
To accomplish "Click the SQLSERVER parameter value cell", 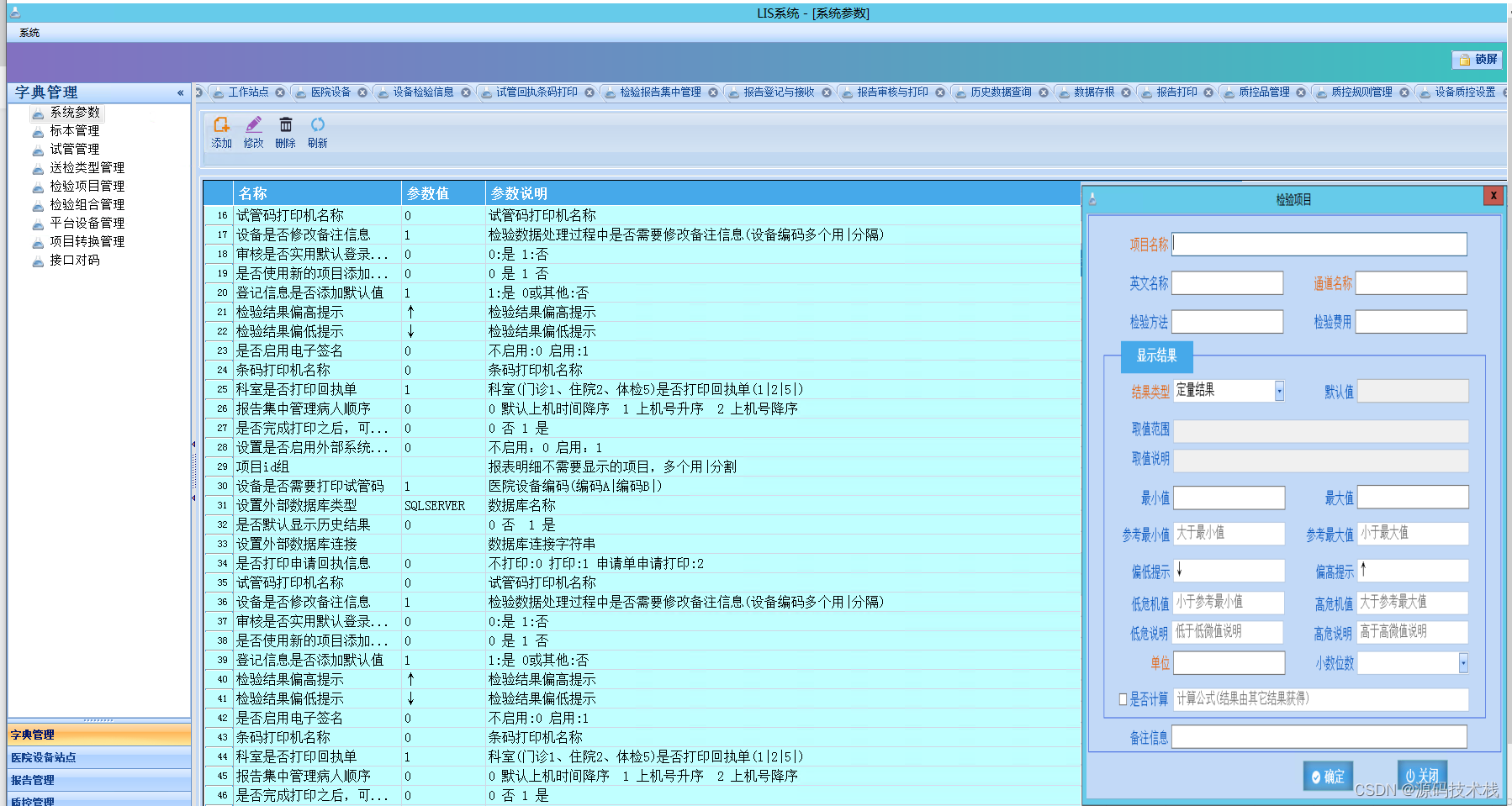I will pyautogui.click(x=443, y=506).
